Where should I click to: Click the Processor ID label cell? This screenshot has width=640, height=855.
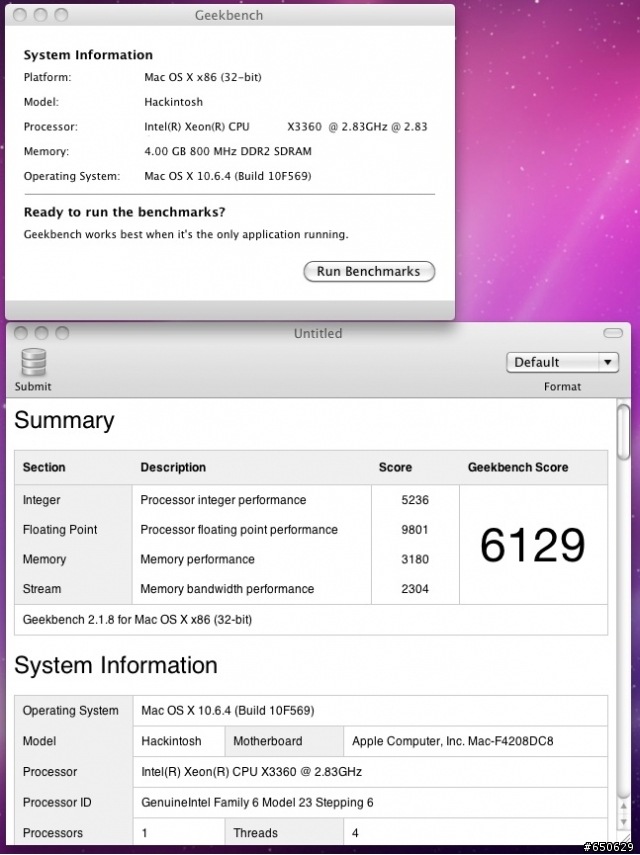[x=57, y=803]
